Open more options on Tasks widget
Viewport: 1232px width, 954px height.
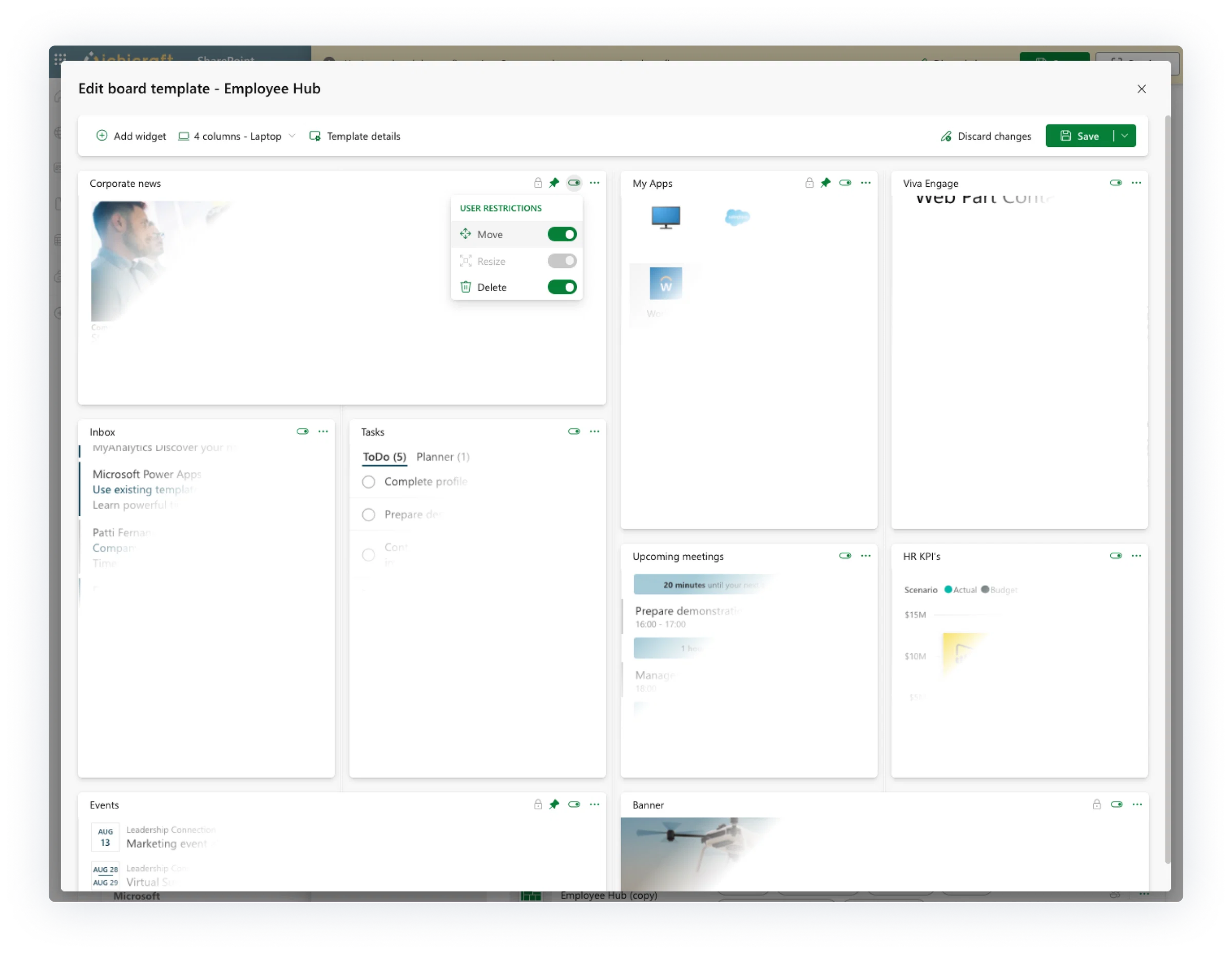(594, 432)
